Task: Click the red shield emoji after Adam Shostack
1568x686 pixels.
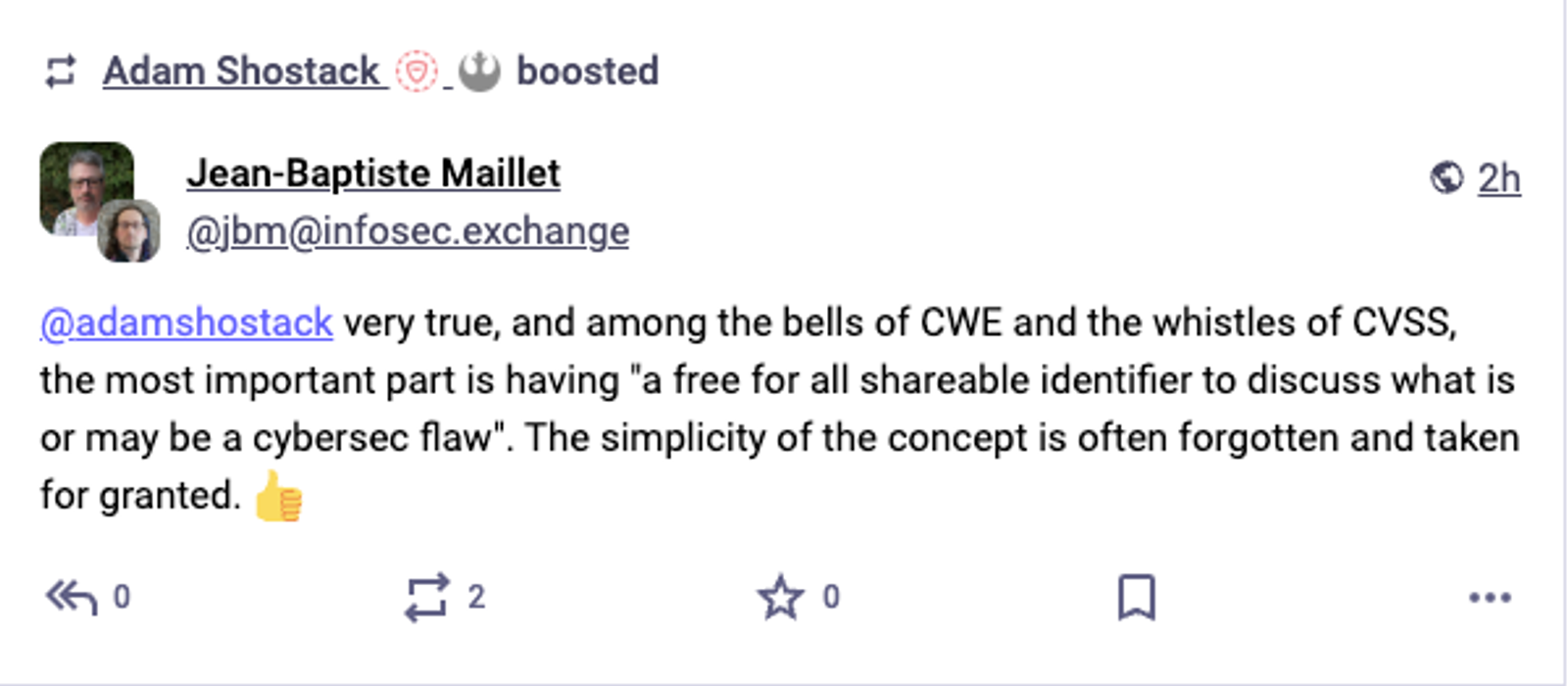Action: 416,72
